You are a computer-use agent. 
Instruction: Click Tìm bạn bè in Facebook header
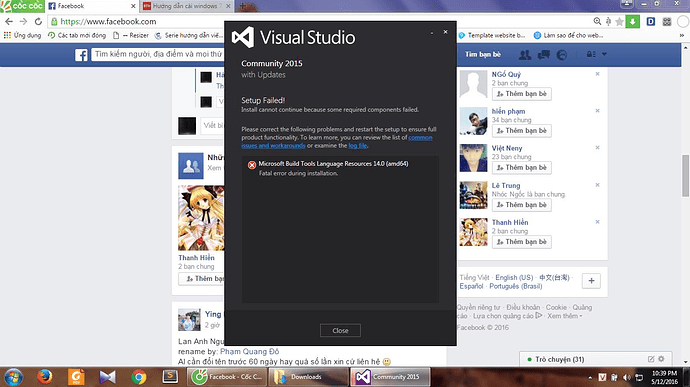483,54
